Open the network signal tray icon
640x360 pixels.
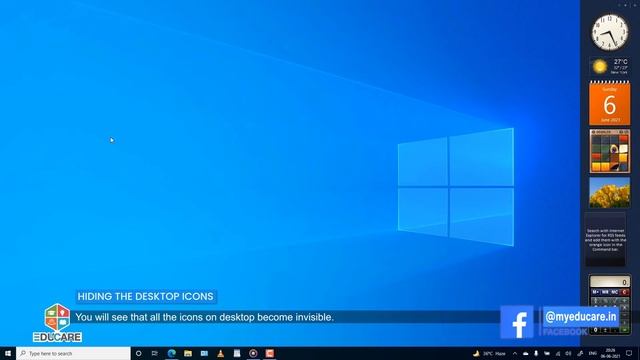pos(558,353)
